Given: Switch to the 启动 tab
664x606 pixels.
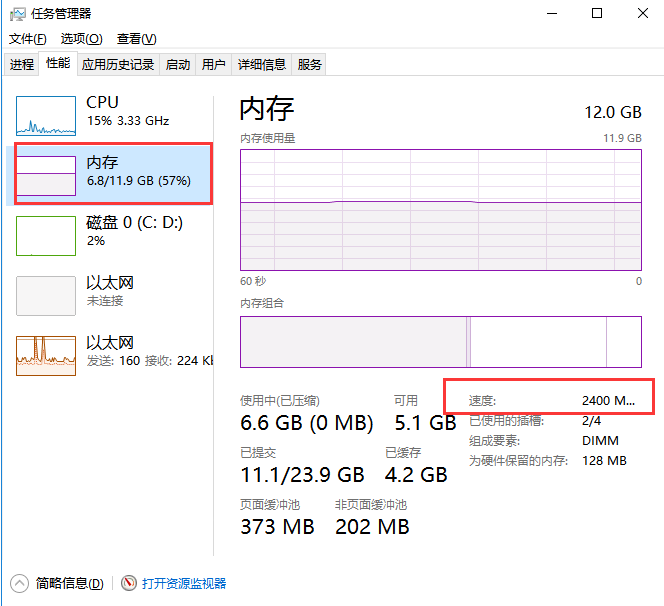Looking at the screenshot, I should click(178, 65).
